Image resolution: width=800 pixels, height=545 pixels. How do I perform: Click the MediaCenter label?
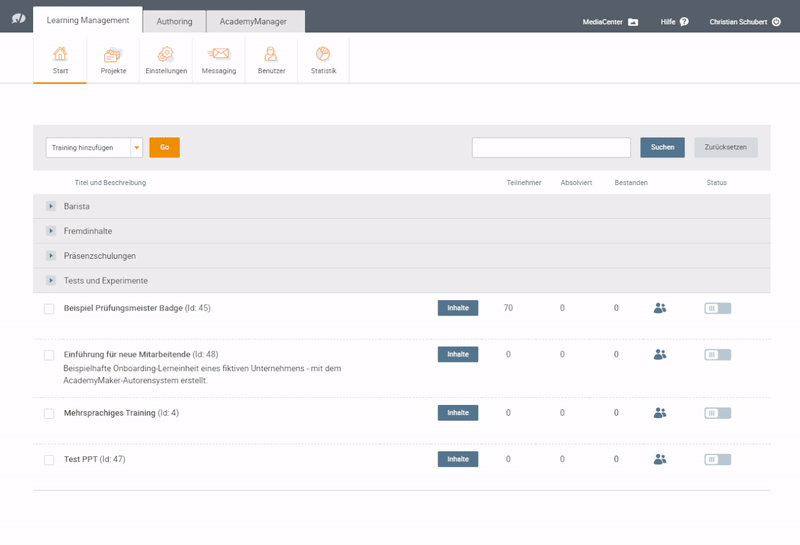(x=603, y=22)
